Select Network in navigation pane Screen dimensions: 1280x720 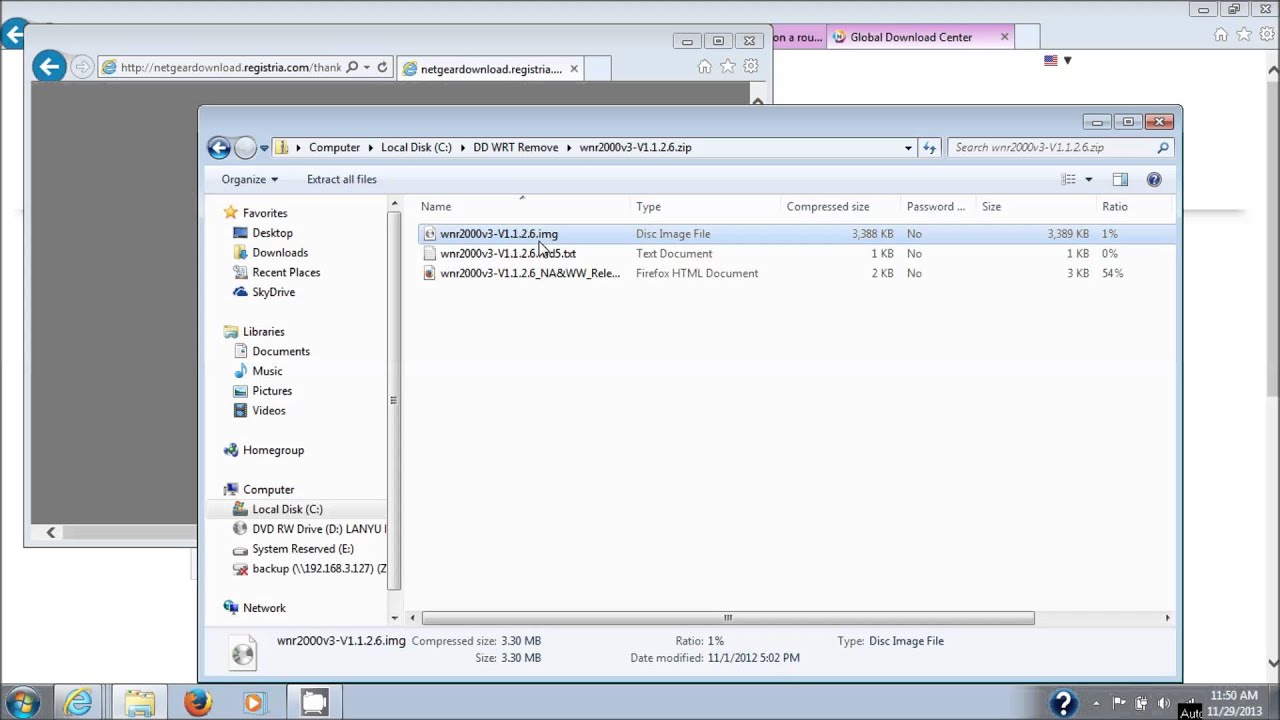[x=264, y=608]
